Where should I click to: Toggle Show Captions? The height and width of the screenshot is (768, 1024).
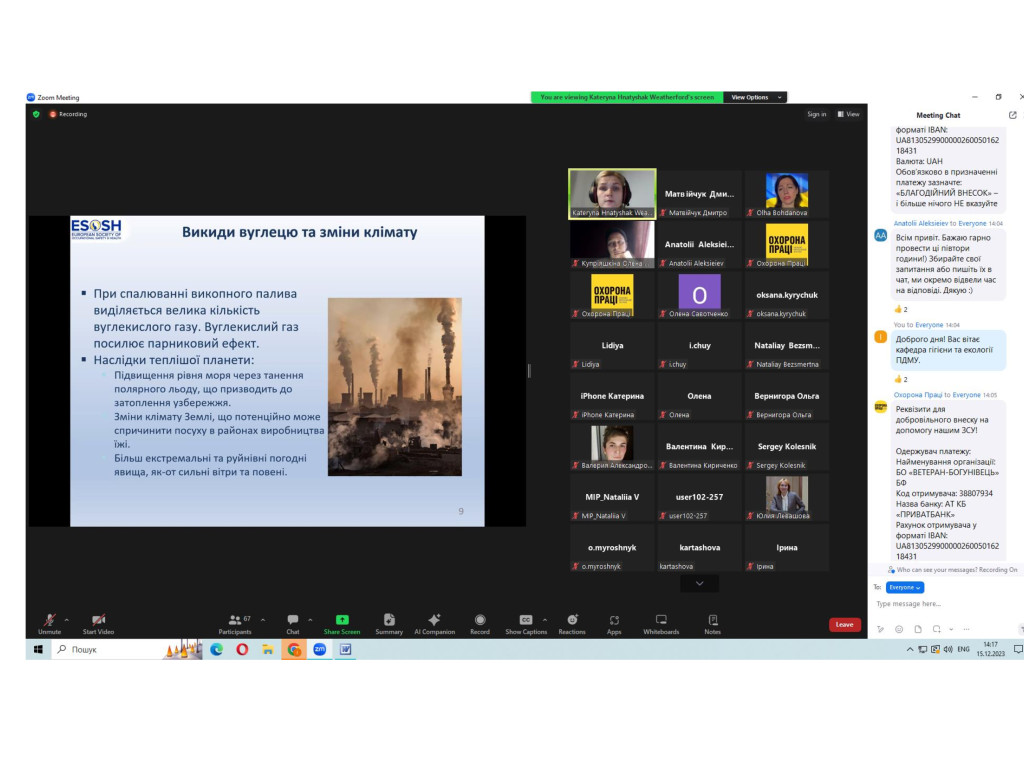click(x=526, y=624)
